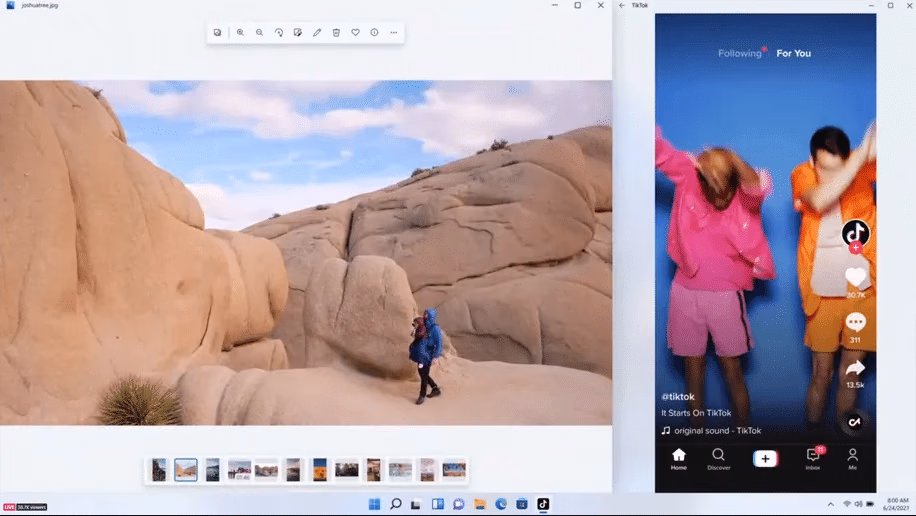Open the original sound - TikTok link
The width and height of the screenshot is (916, 516).
pos(717,431)
